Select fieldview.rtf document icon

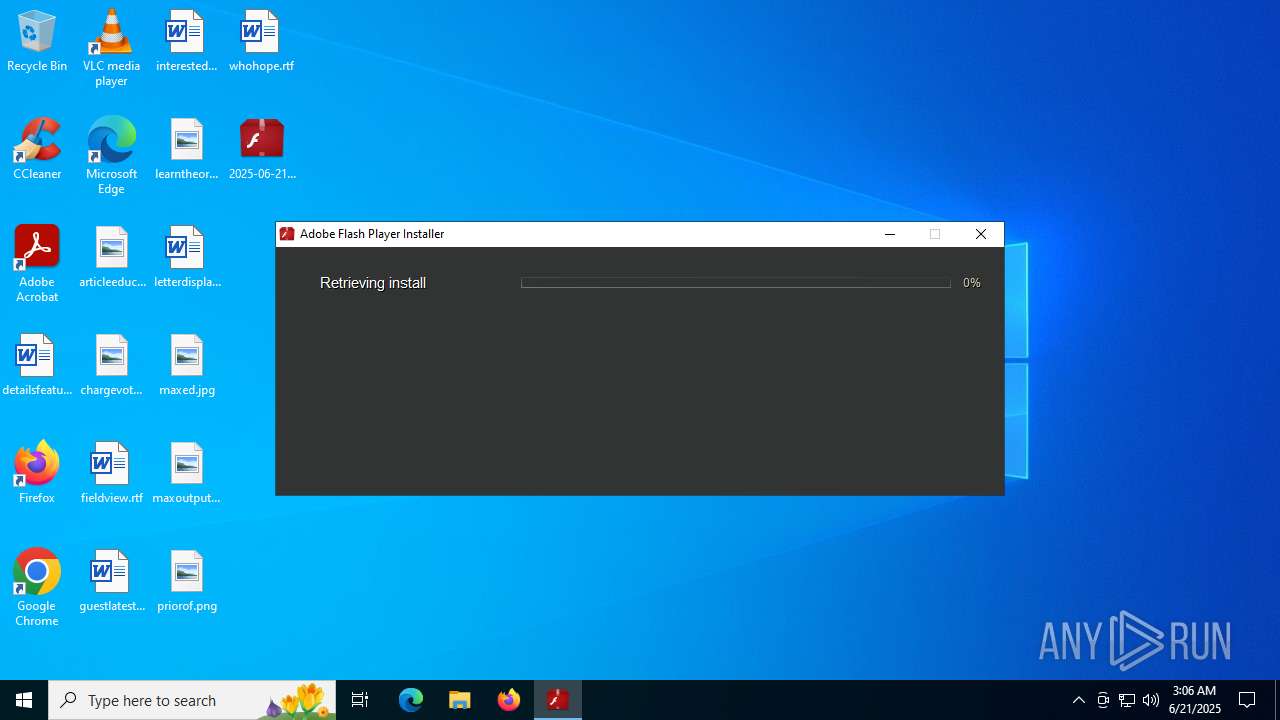pyautogui.click(x=112, y=473)
